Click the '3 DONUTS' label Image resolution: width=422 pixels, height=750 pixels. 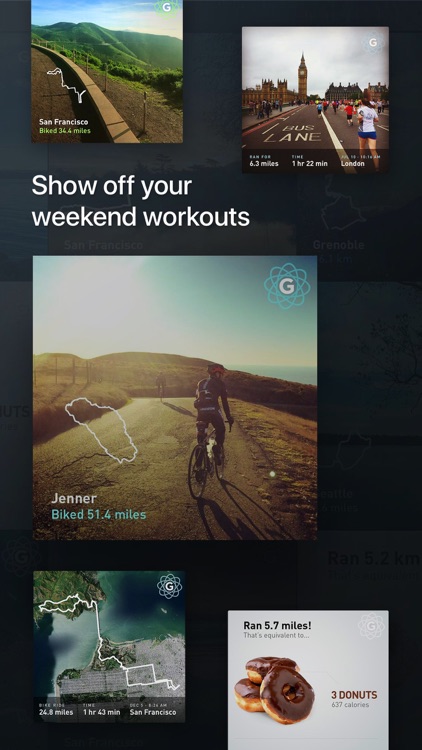click(354, 695)
